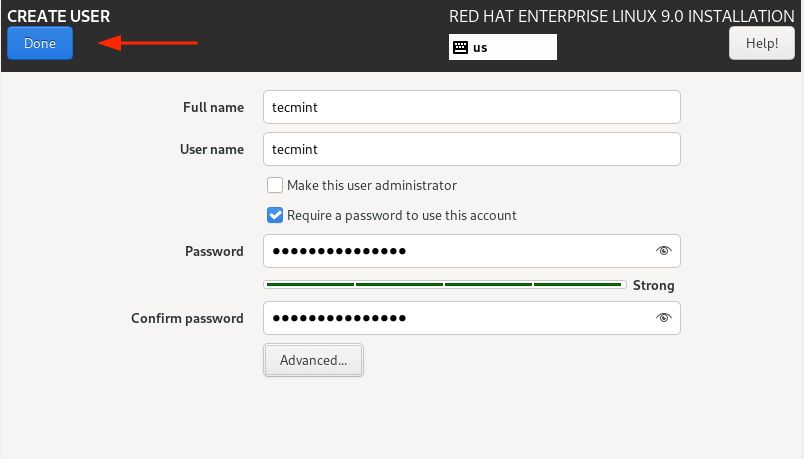Click the blue Done button
This screenshot has height=459, width=804.
point(40,43)
